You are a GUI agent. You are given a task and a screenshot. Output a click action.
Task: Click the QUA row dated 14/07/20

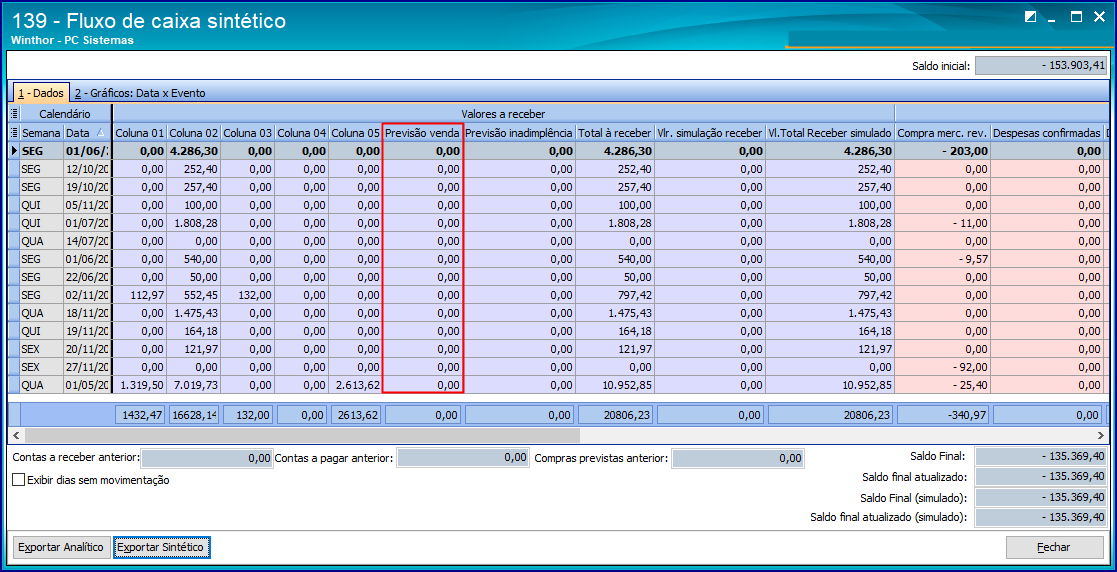click(x=558, y=241)
